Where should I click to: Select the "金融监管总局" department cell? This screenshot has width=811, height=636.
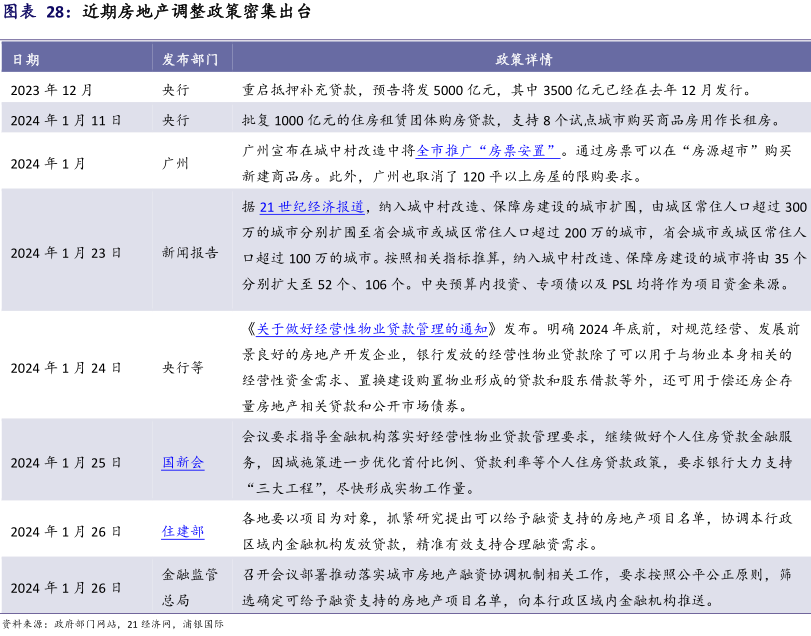click(x=190, y=587)
